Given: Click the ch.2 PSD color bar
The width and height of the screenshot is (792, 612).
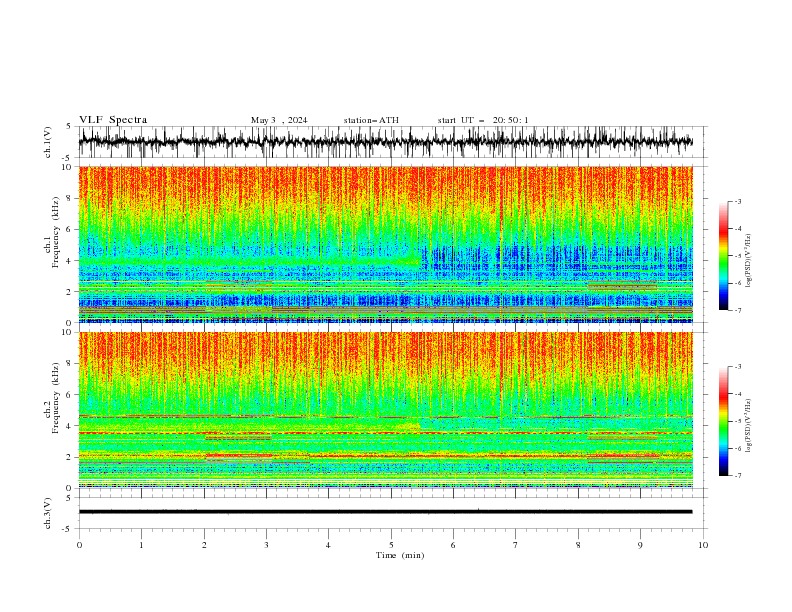Looking at the screenshot, I should click(x=723, y=421).
